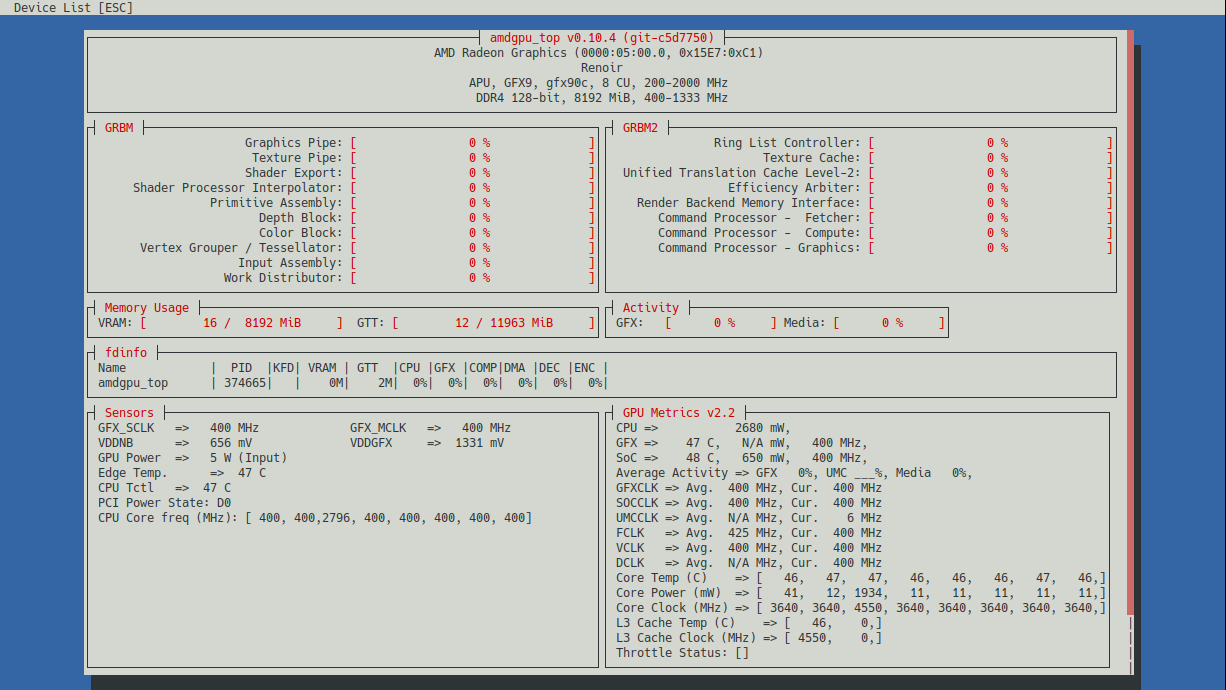Click the Color Block label
The width and height of the screenshot is (1226, 690).
tap(300, 233)
